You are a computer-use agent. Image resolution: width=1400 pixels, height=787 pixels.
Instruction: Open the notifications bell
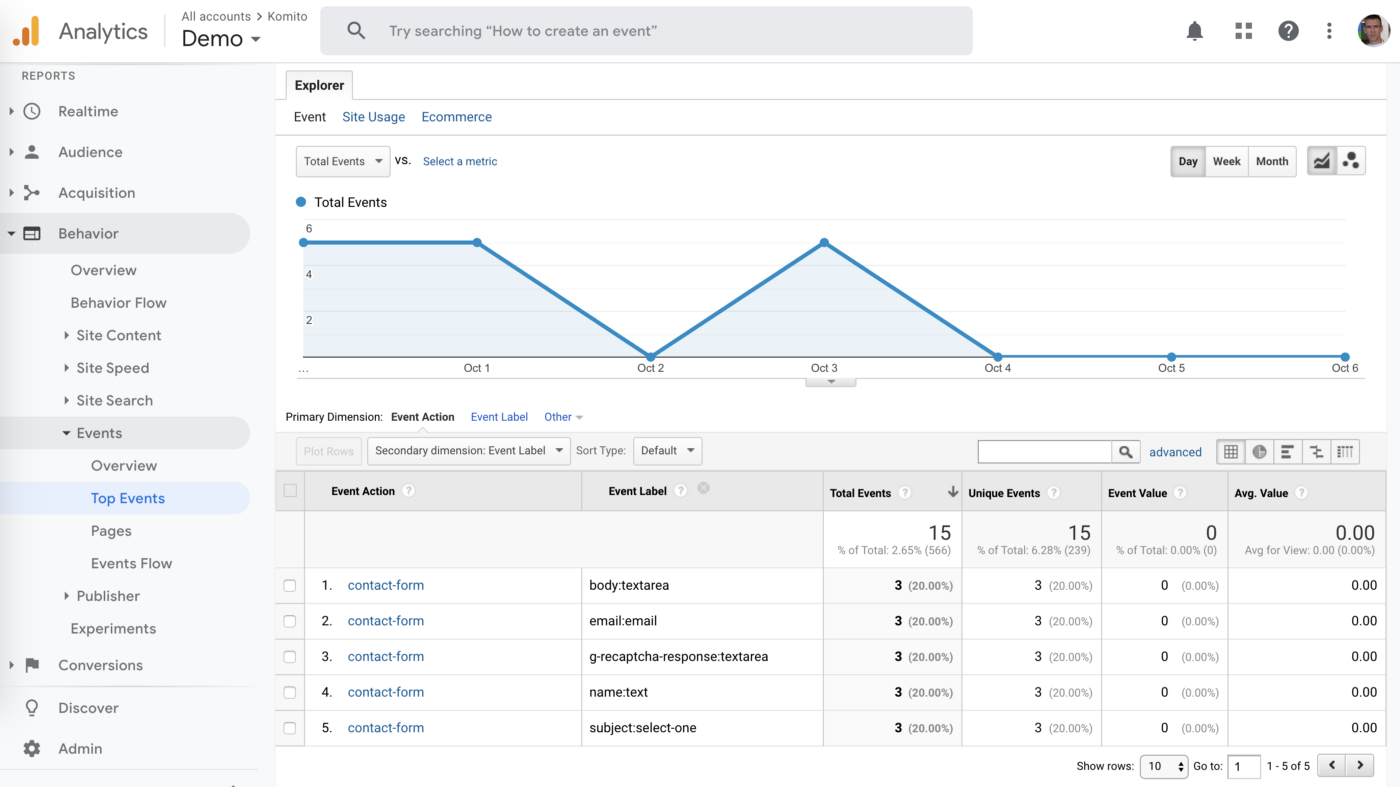1194,31
